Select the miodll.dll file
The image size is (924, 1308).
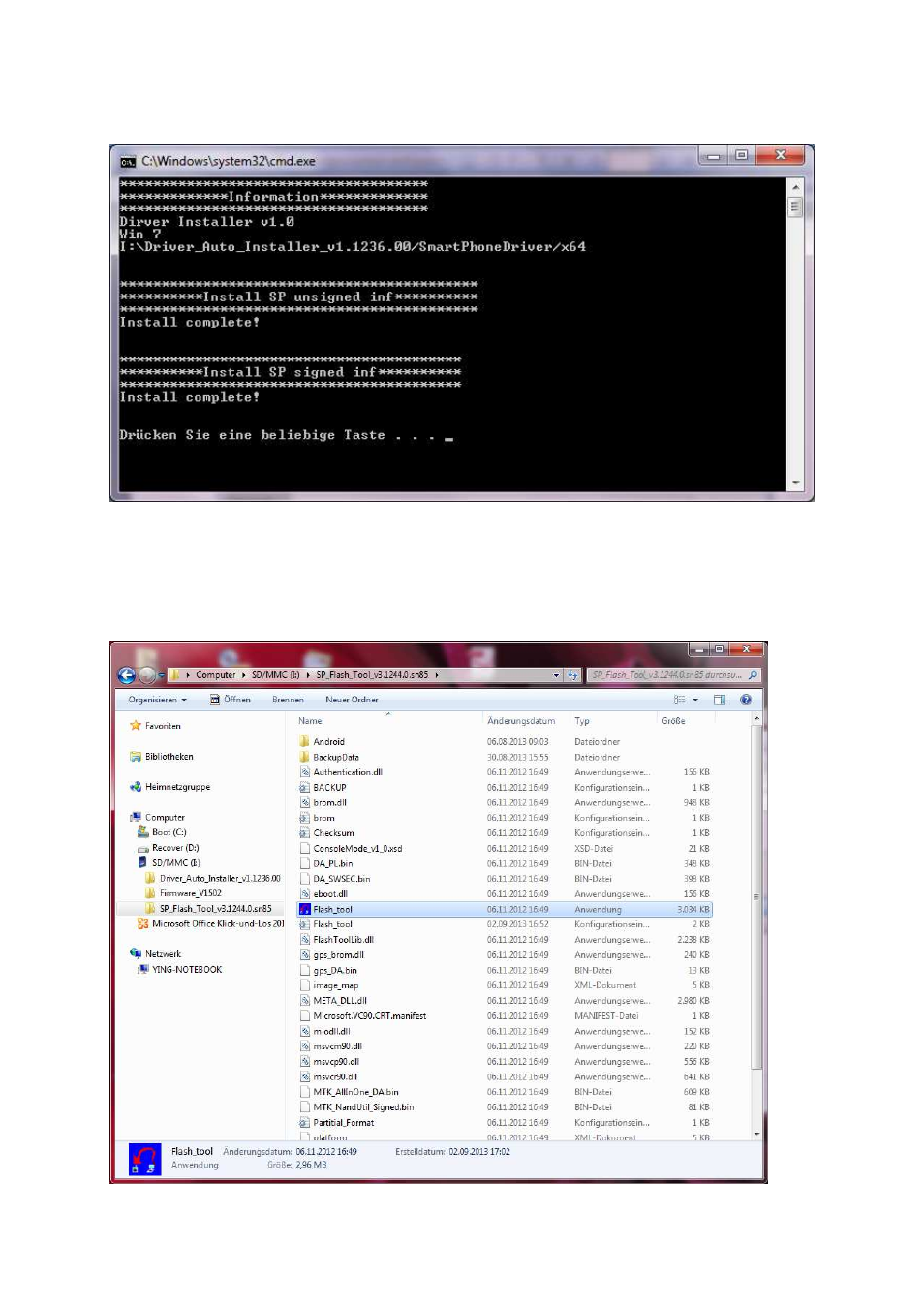coord(331,1031)
